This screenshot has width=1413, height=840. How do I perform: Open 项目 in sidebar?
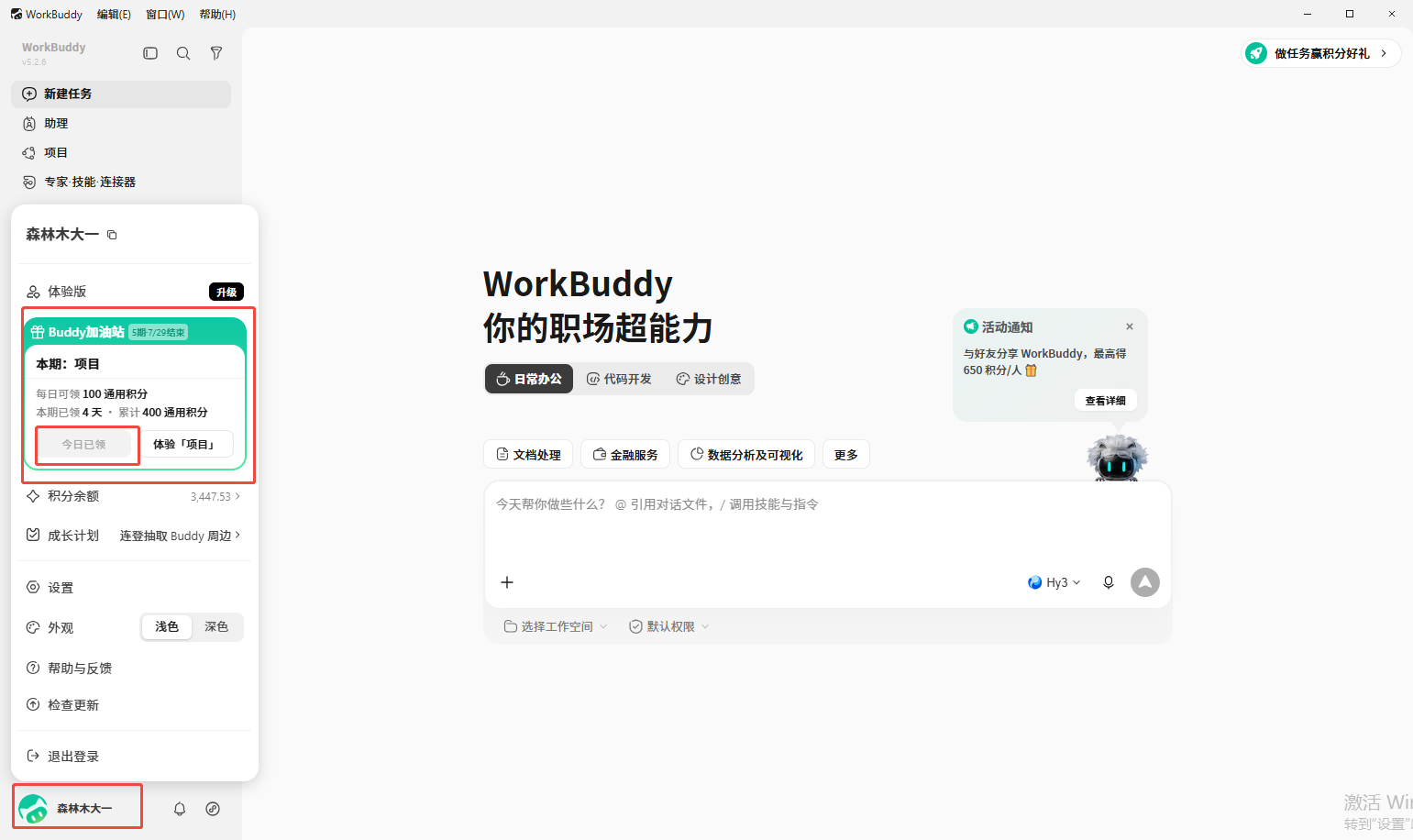(x=121, y=152)
